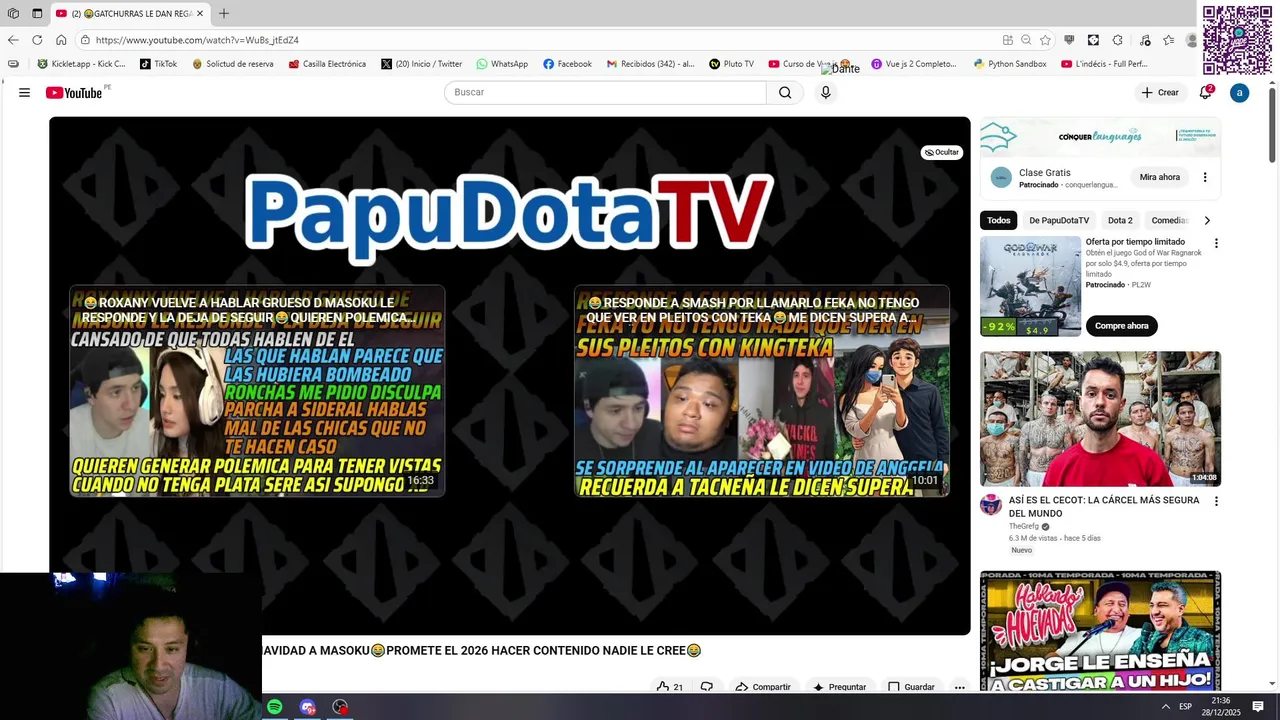Open the Hablando Huevadas video thumbnail
The image size is (1280, 720).
[1100, 631]
